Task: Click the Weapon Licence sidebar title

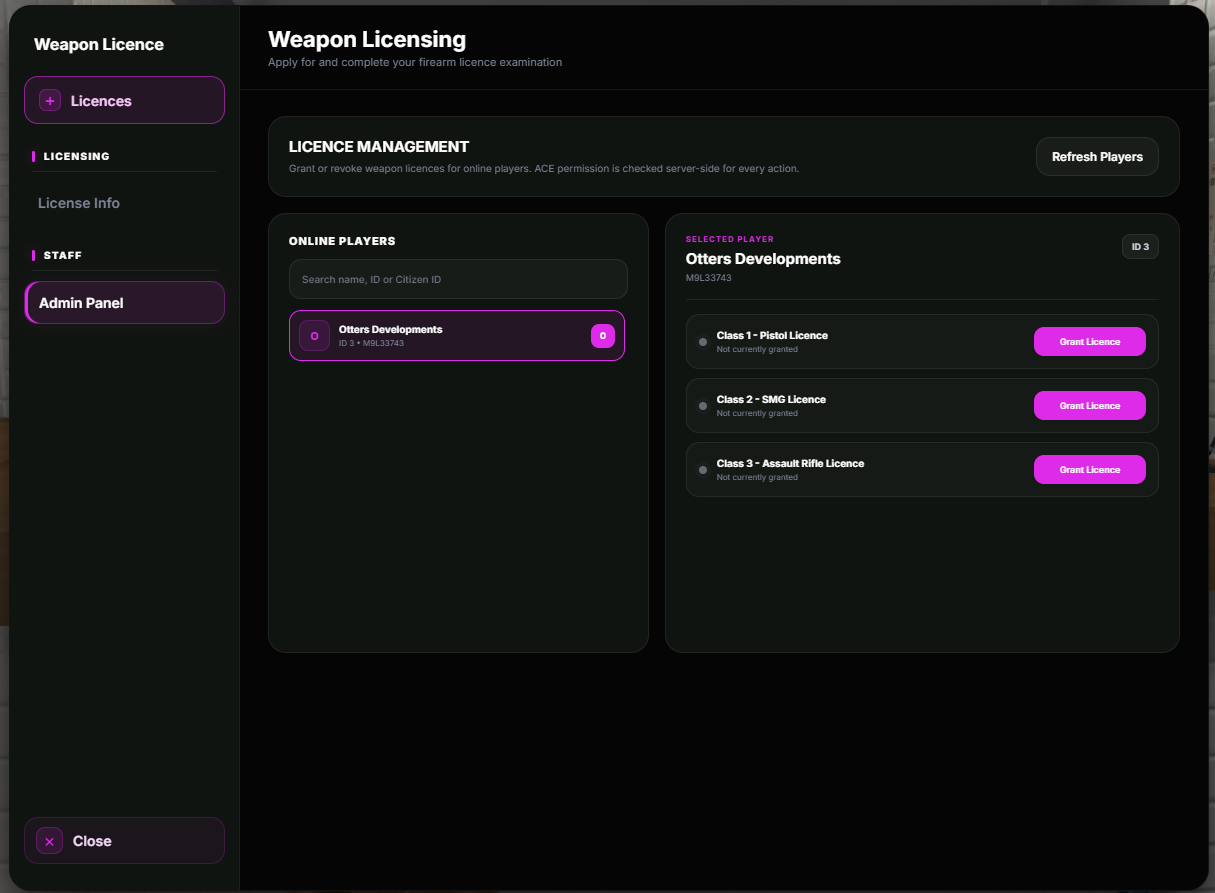Action: pos(99,45)
